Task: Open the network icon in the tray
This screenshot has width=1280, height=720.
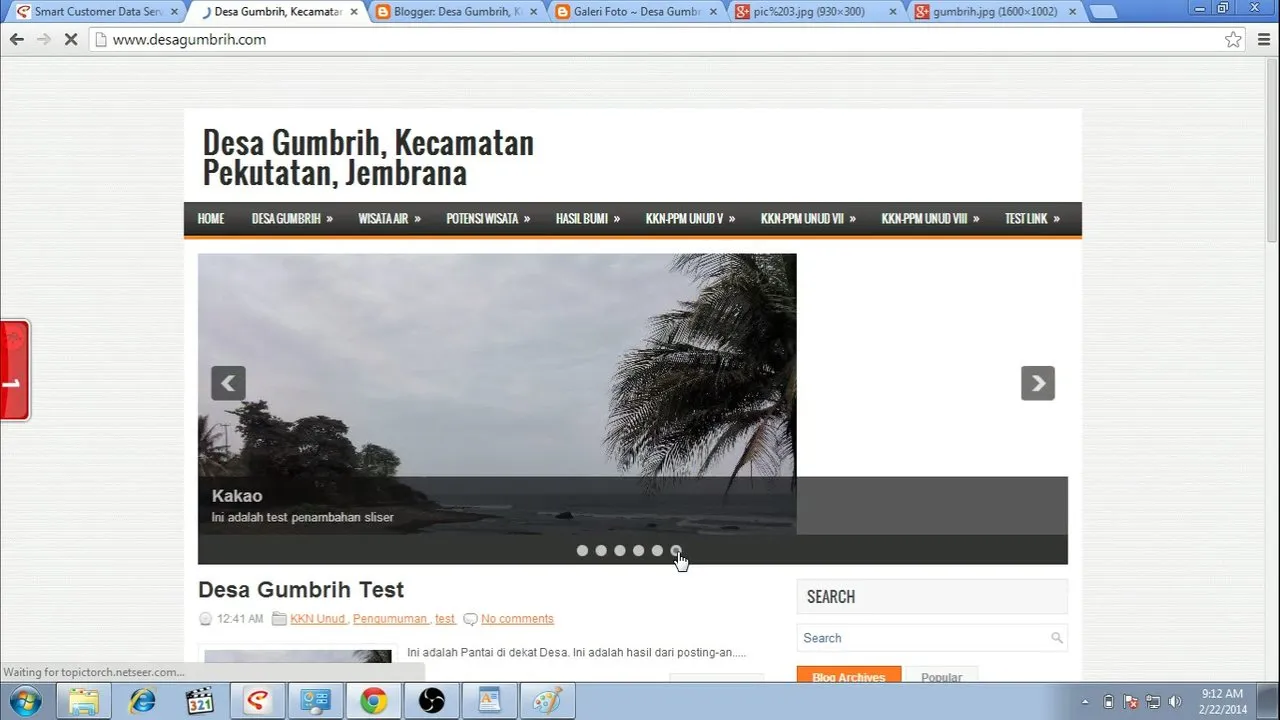Action: click(1153, 701)
